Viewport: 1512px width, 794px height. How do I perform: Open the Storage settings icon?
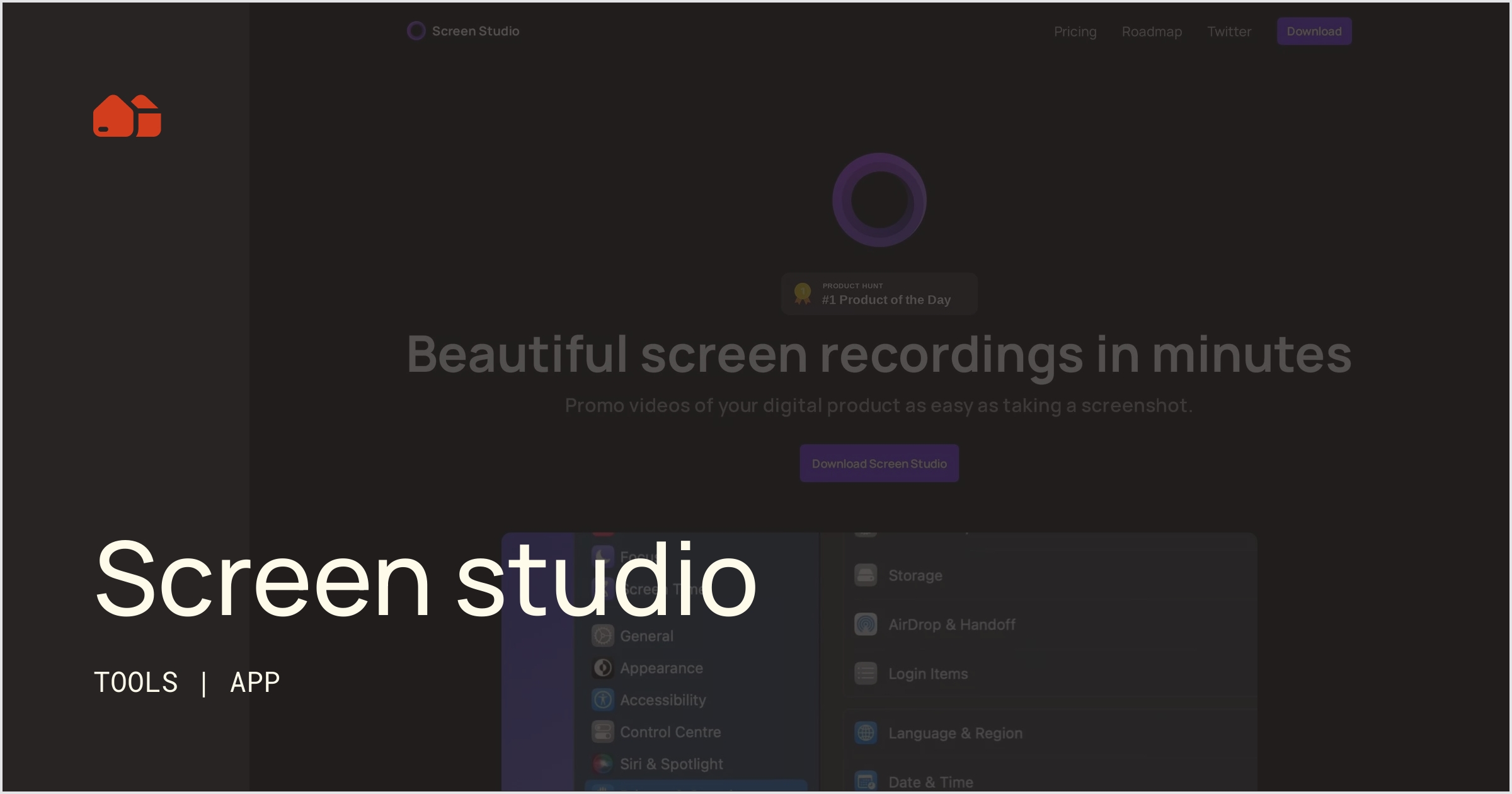coord(866,575)
